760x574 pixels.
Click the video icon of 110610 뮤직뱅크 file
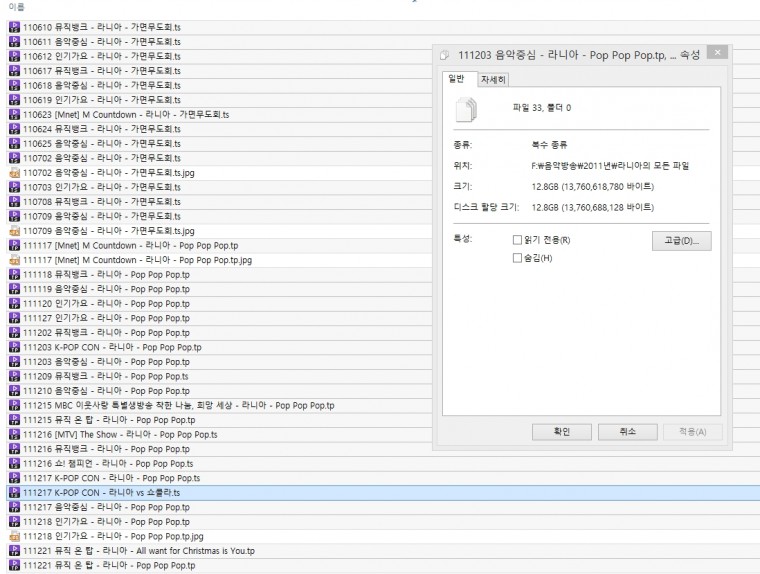15,27
